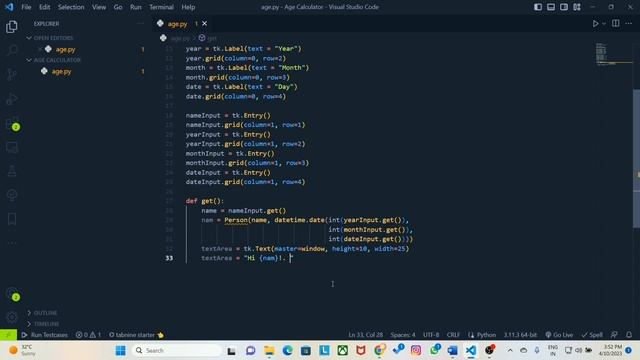Viewport: 640px width, 360px height.
Task: Toggle Spell checker in status bar
Action: [592, 335]
